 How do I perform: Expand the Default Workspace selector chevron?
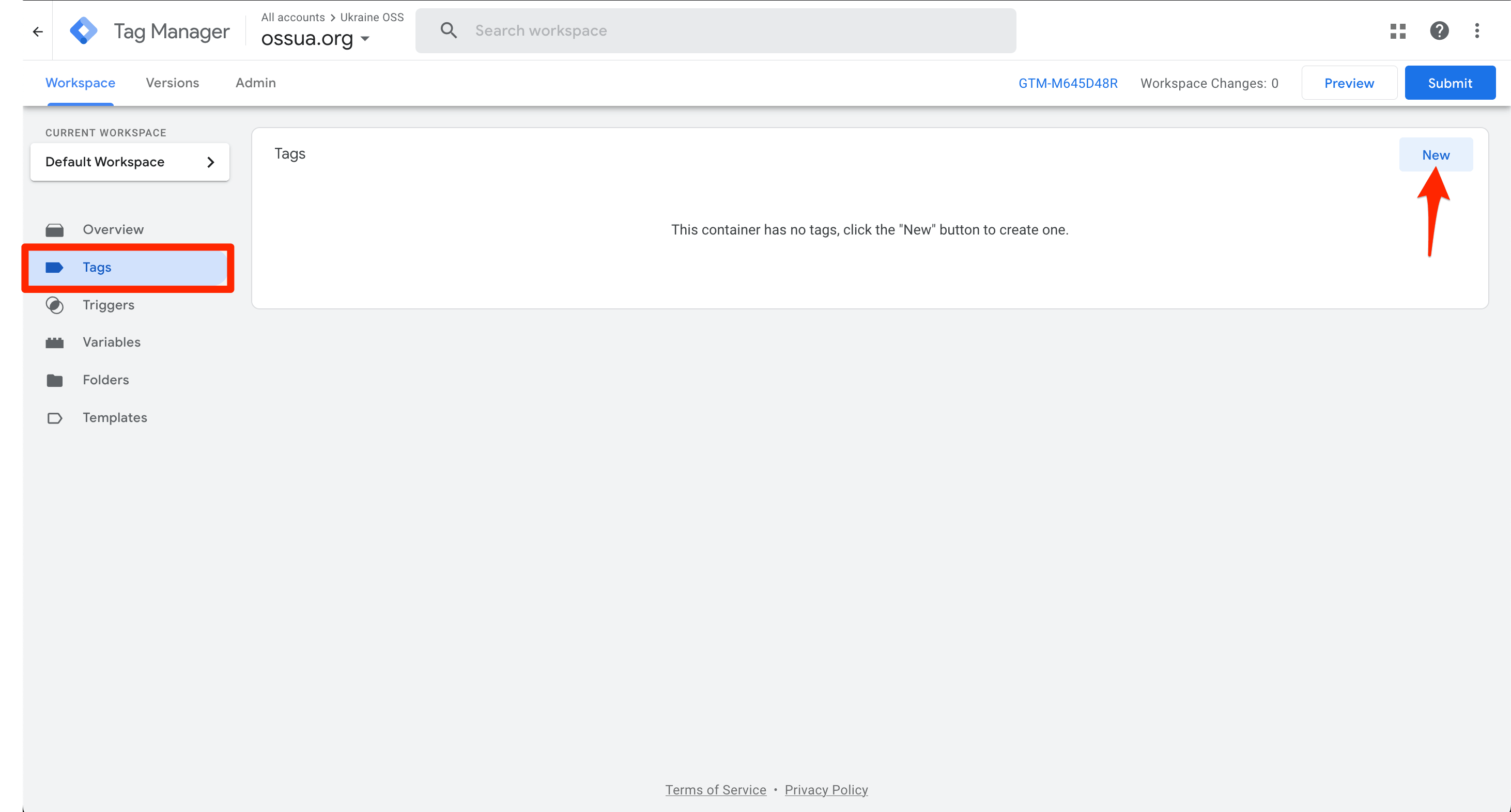(x=210, y=162)
